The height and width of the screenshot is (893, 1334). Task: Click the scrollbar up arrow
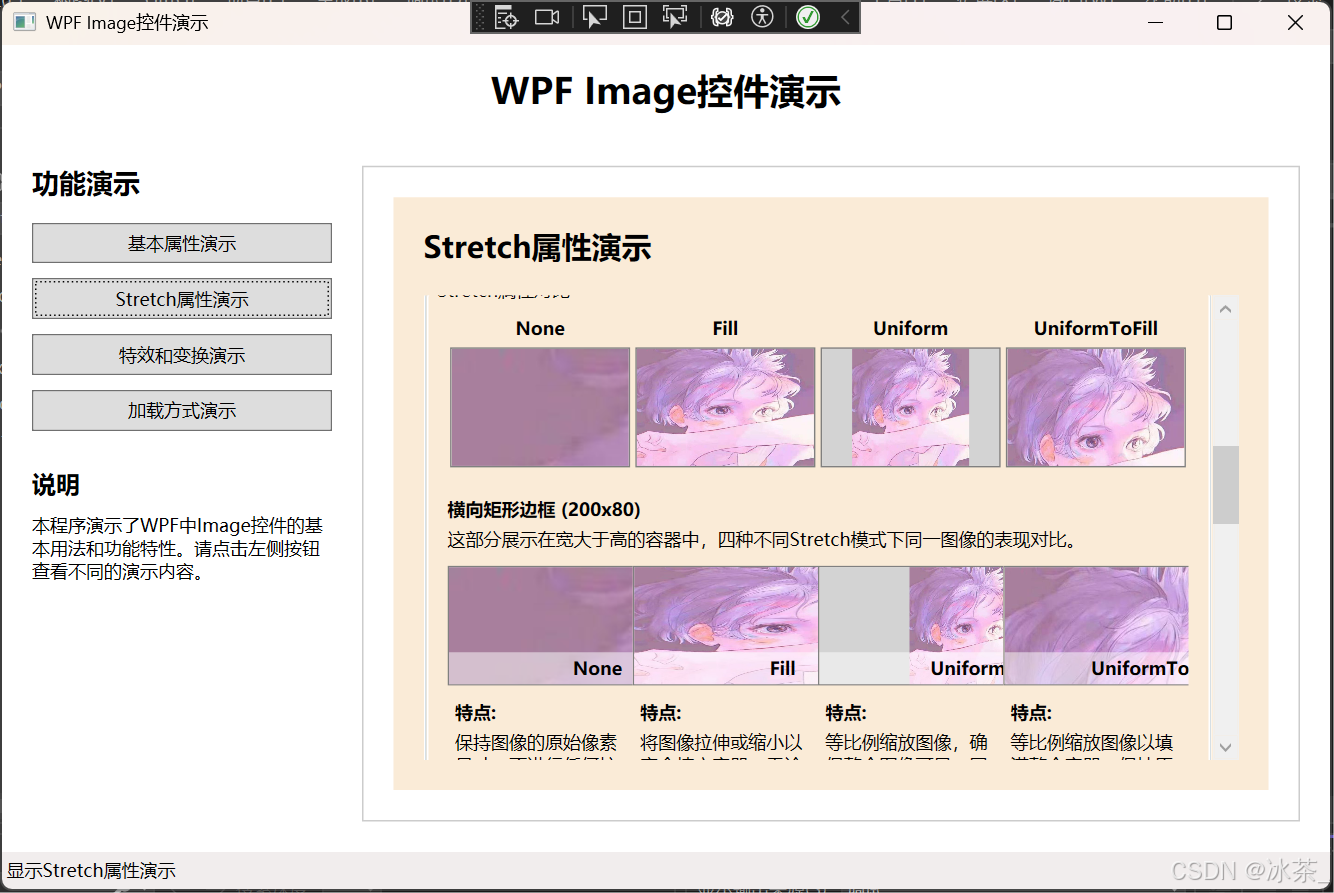[x=1225, y=309]
